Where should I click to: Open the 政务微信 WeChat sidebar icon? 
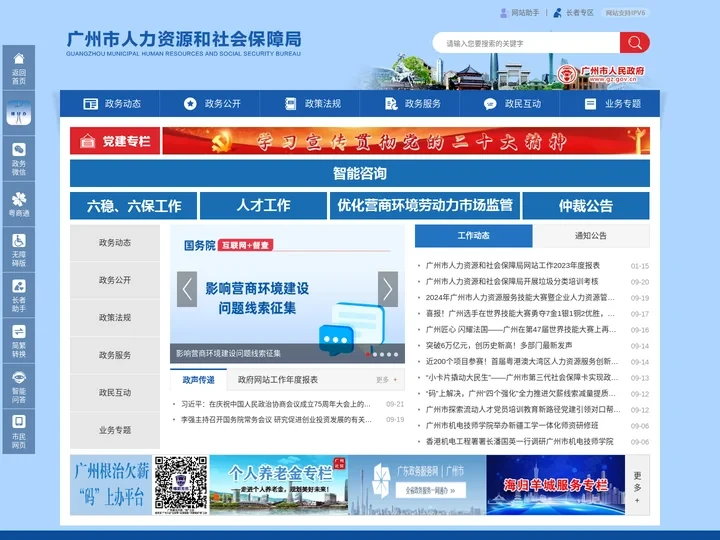point(19,158)
